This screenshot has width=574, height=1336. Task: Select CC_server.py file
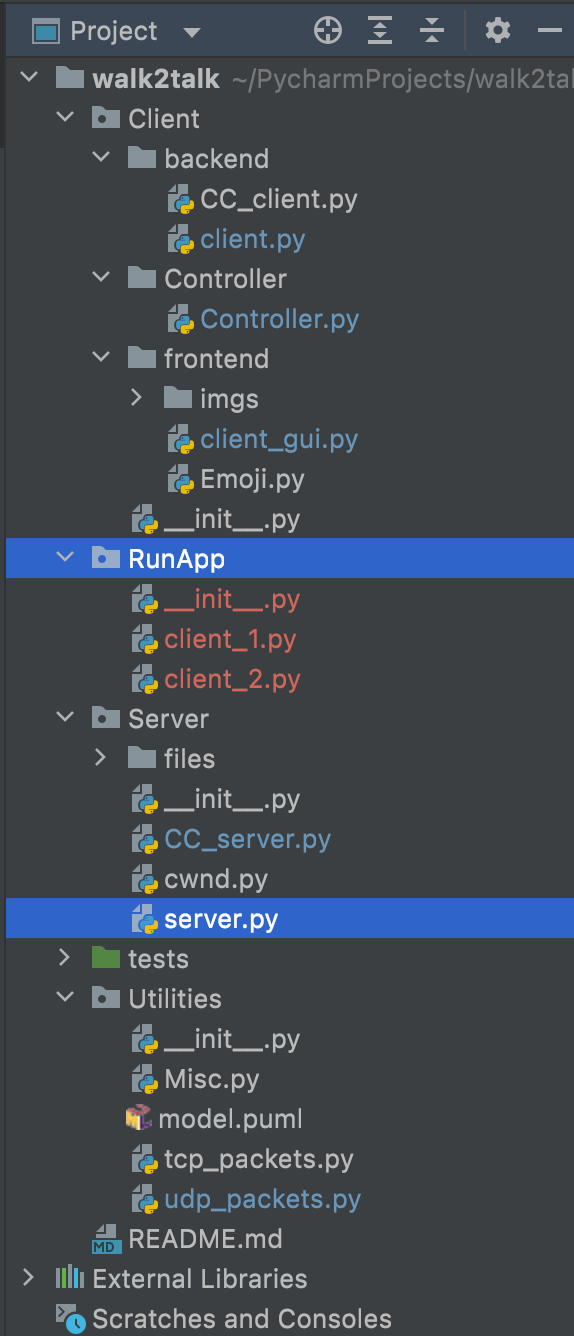coord(248,839)
